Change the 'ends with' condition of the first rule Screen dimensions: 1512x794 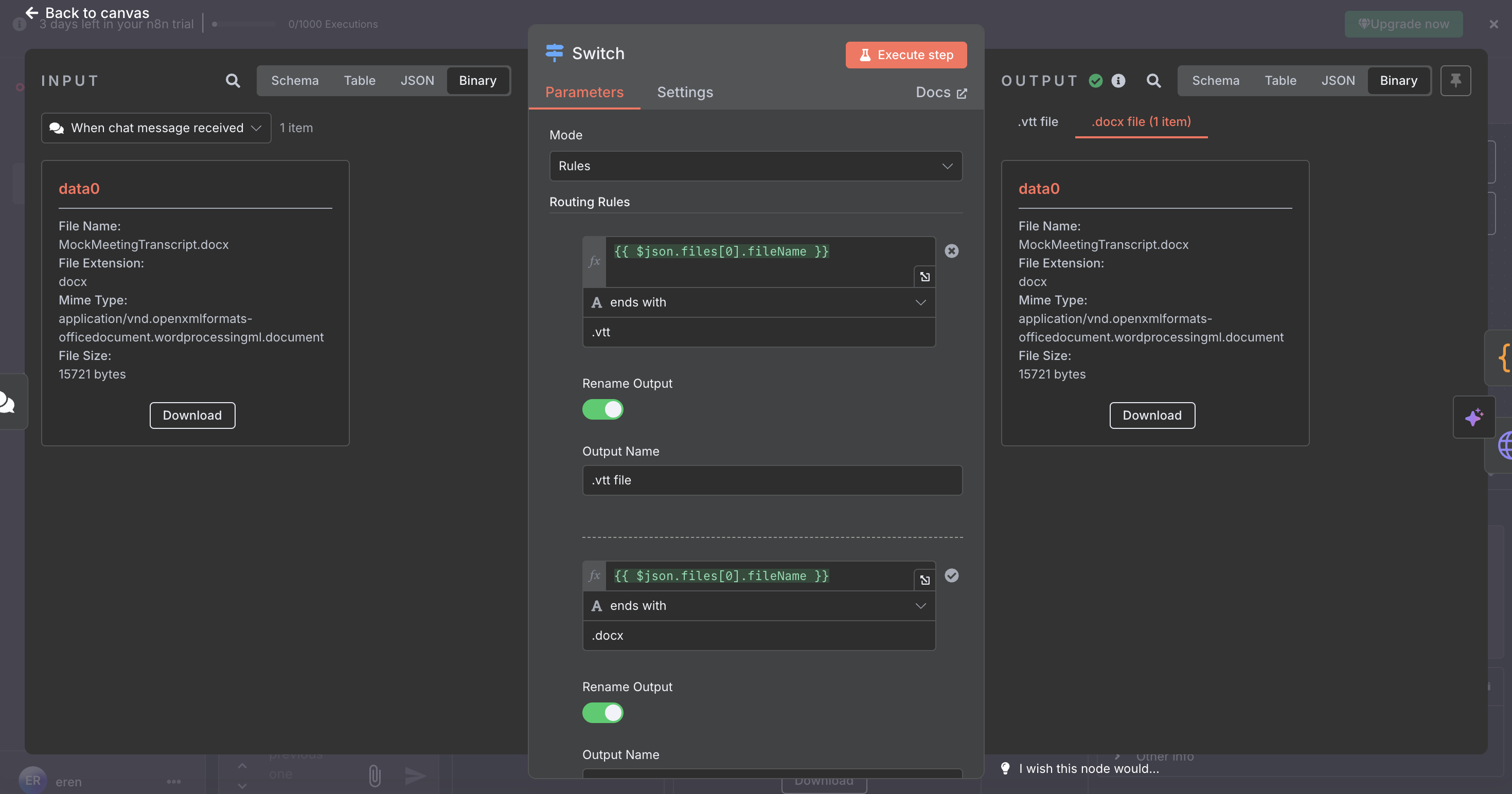759,302
